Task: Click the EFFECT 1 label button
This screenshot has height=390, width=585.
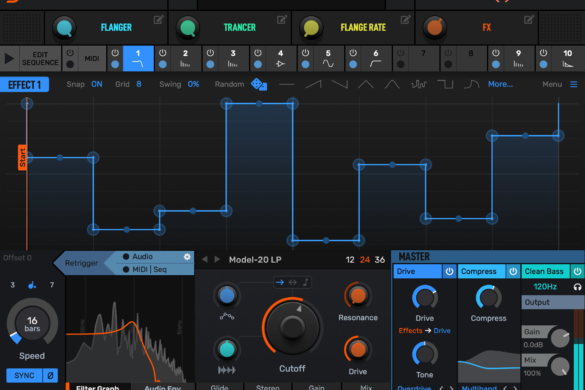Action: pyautogui.click(x=24, y=85)
